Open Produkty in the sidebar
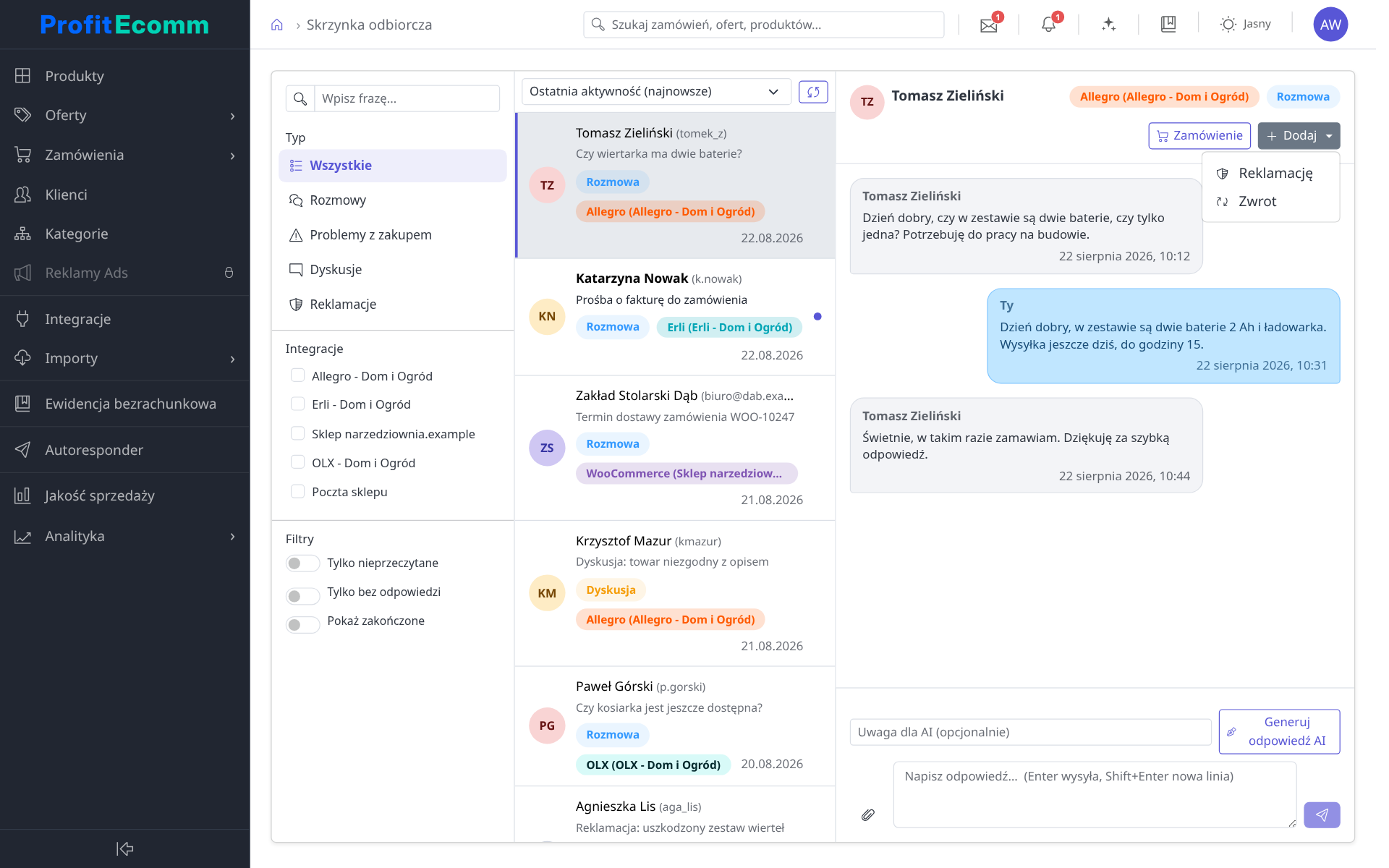The width and height of the screenshot is (1389, 868). coord(124,76)
